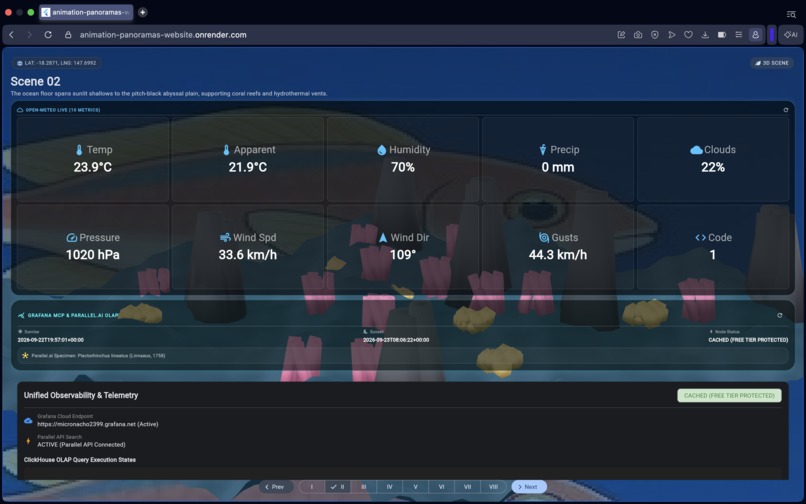Open the easy setup sliders icon

pyautogui.click(x=739, y=35)
